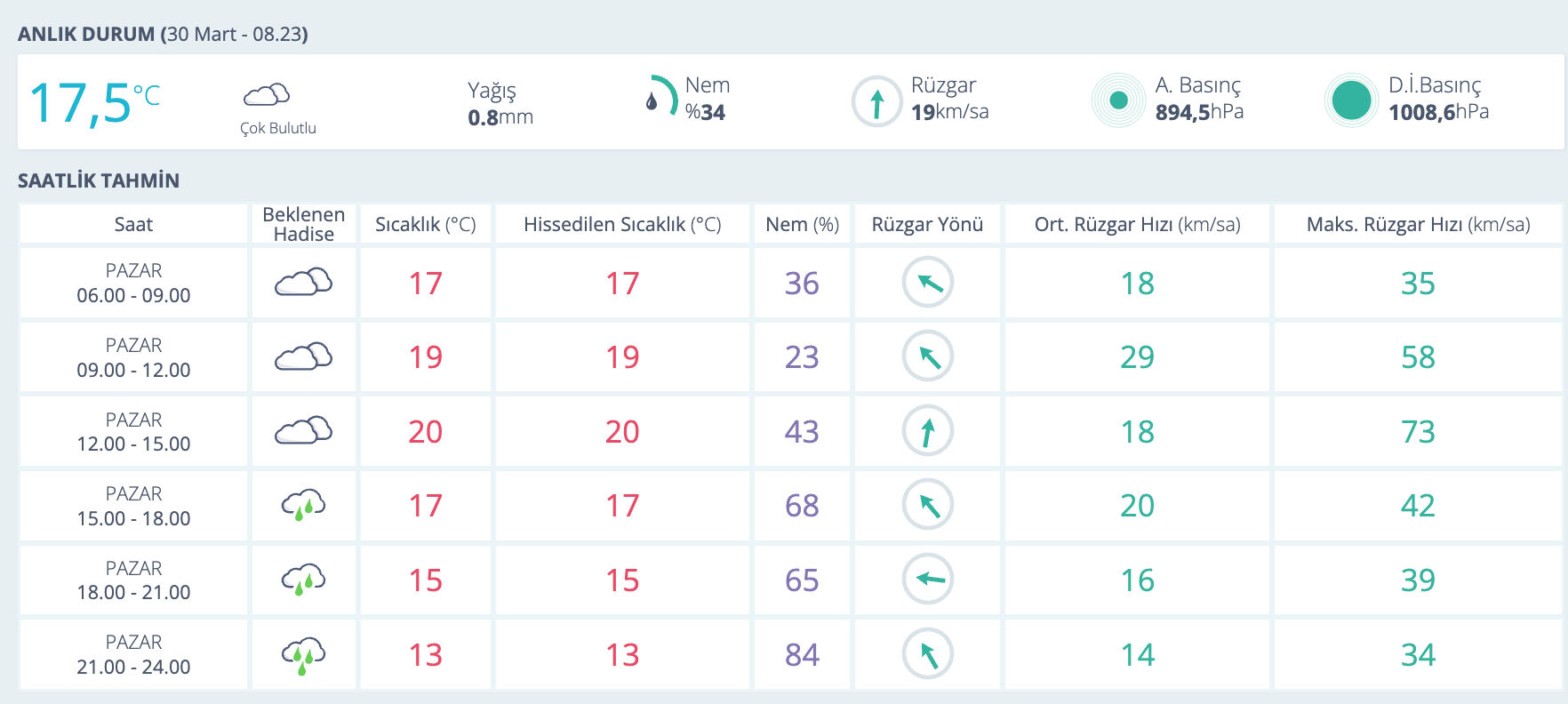This screenshot has height=704, width=1568.
Task: Click the cloud icon for 06.00 - 09.00
Action: coord(303,283)
